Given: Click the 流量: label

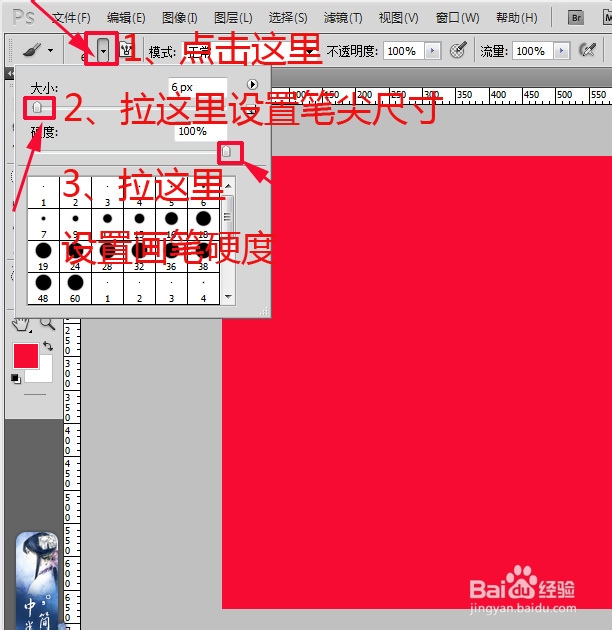Looking at the screenshot, I should coord(494,51).
